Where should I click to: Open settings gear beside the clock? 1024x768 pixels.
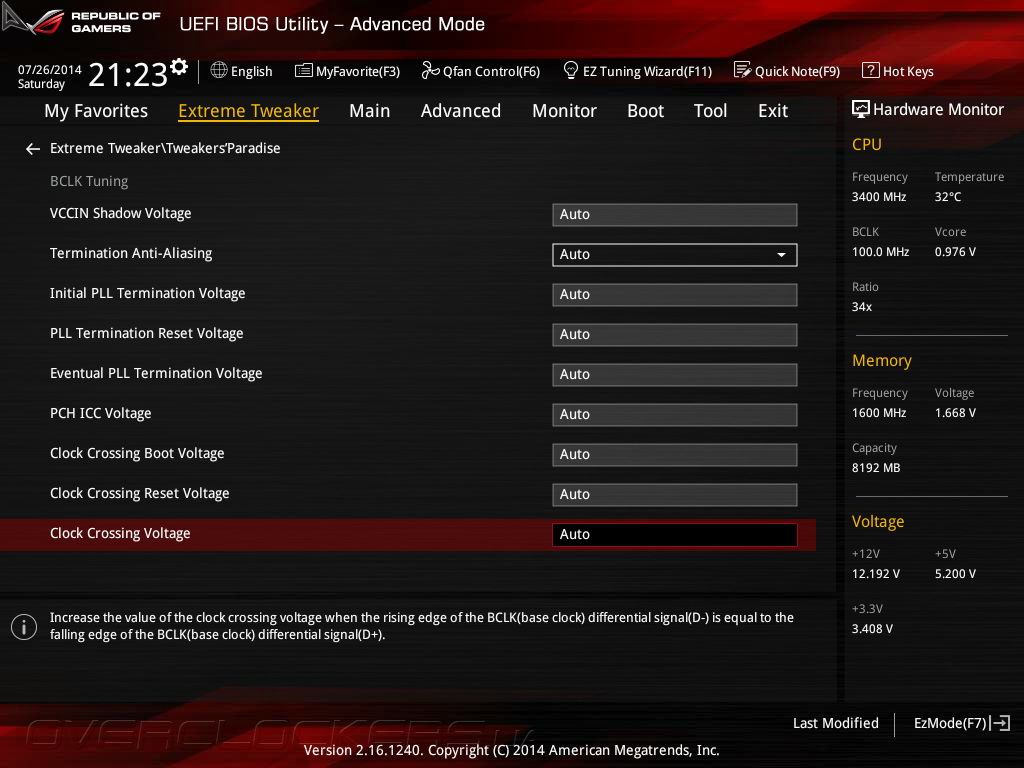coord(179,66)
